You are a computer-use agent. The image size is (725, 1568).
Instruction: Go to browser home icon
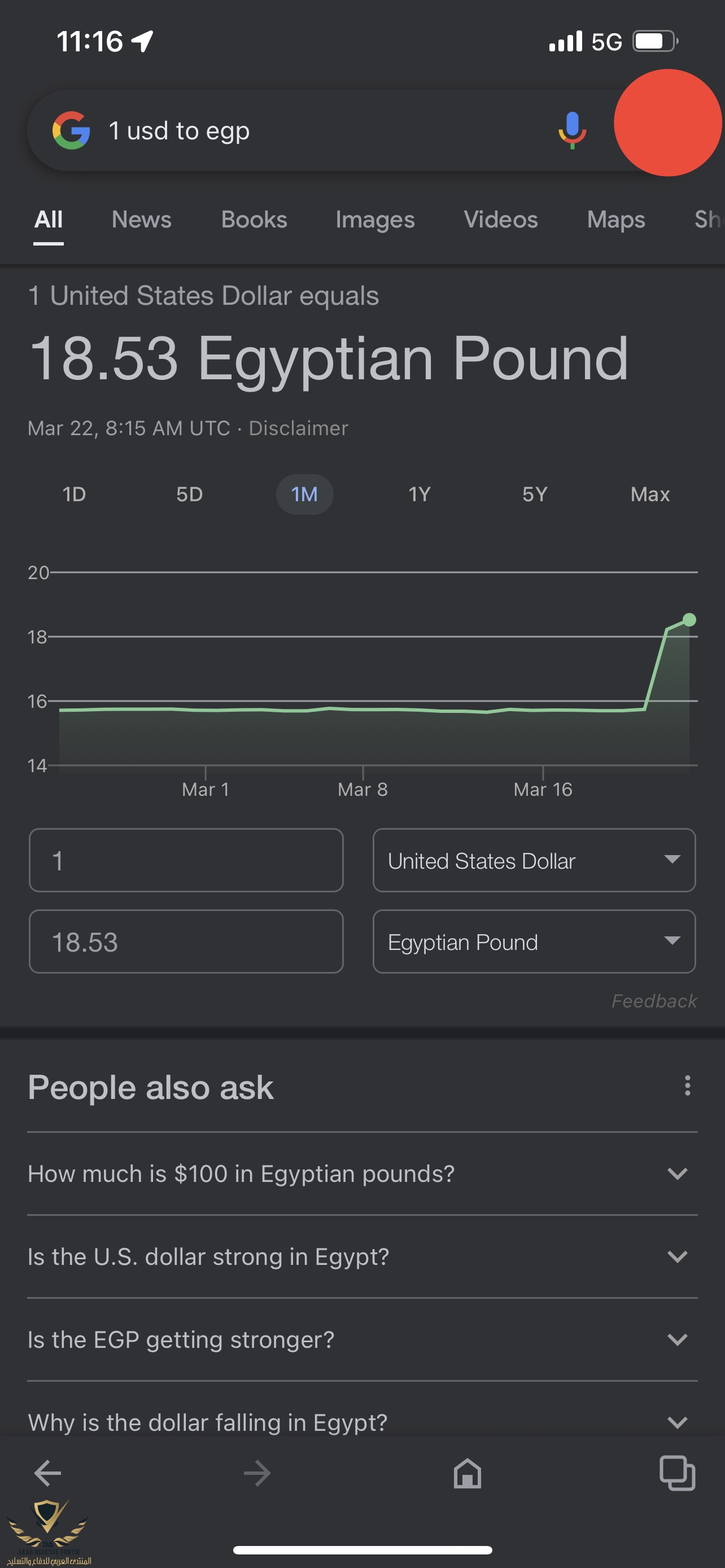(467, 1473)
